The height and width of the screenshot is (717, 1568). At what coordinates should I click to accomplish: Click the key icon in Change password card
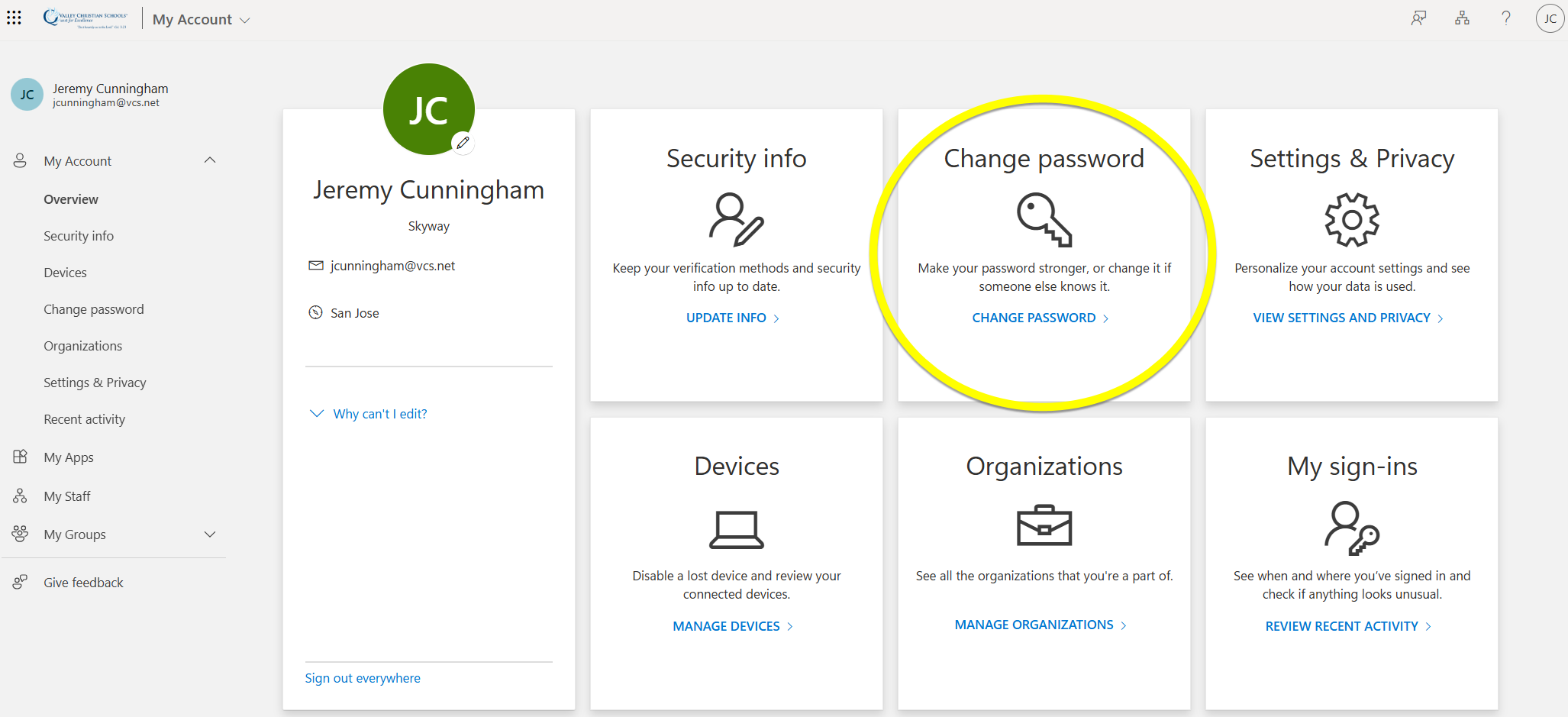1044,220
